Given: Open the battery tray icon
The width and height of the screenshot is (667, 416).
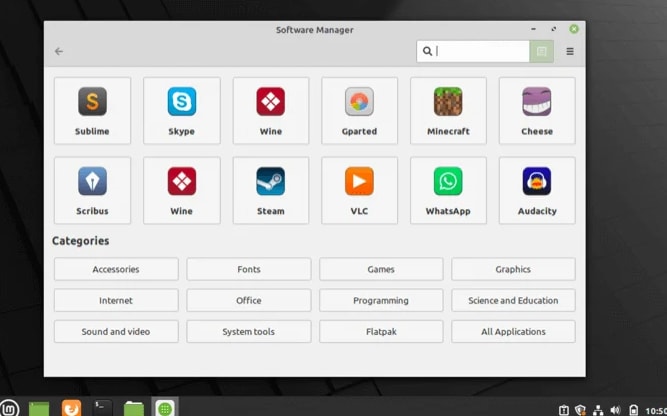Looking at the screenshot, I should pyautogui.click(x=633, y=410).
